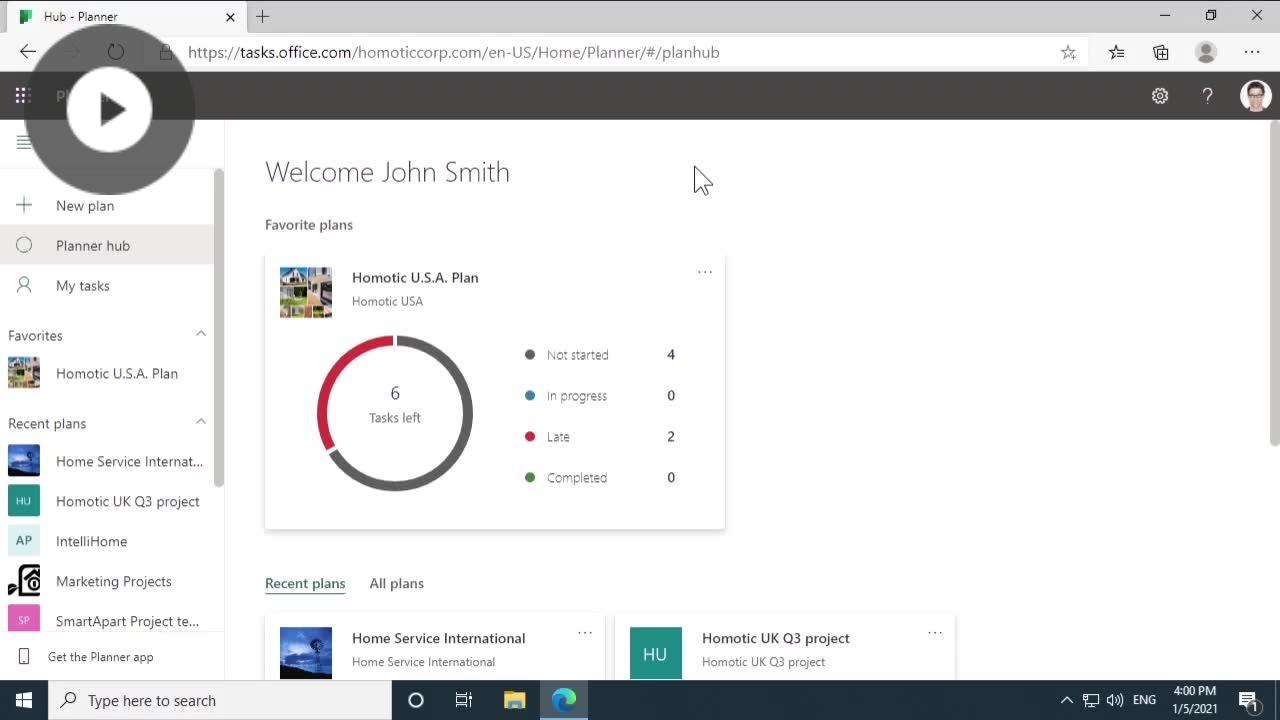Open Home Service Internat... in sidebar
Image resolution: width=1280 pixels, height=720 pixels.
(107, 461)
